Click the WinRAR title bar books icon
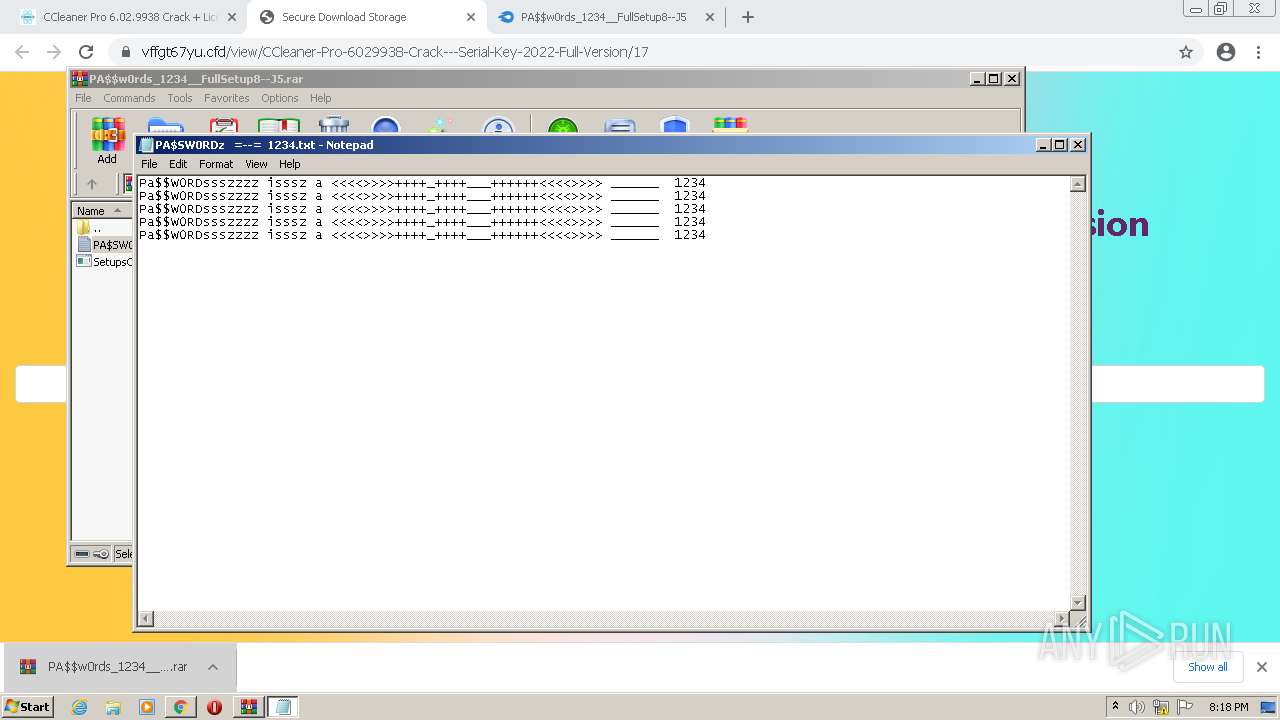This screenshot has height=720, width=1280. [80, 78]
